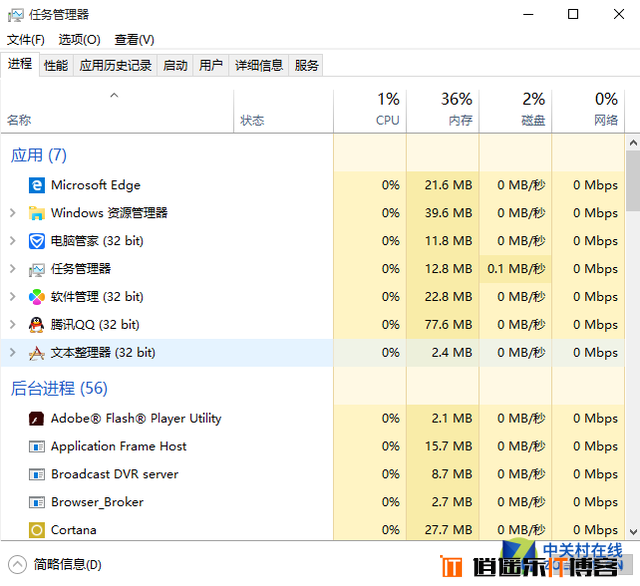
Task: Click the Adobe Flash Player Utility icon
Action: click(x=36, y=419)
